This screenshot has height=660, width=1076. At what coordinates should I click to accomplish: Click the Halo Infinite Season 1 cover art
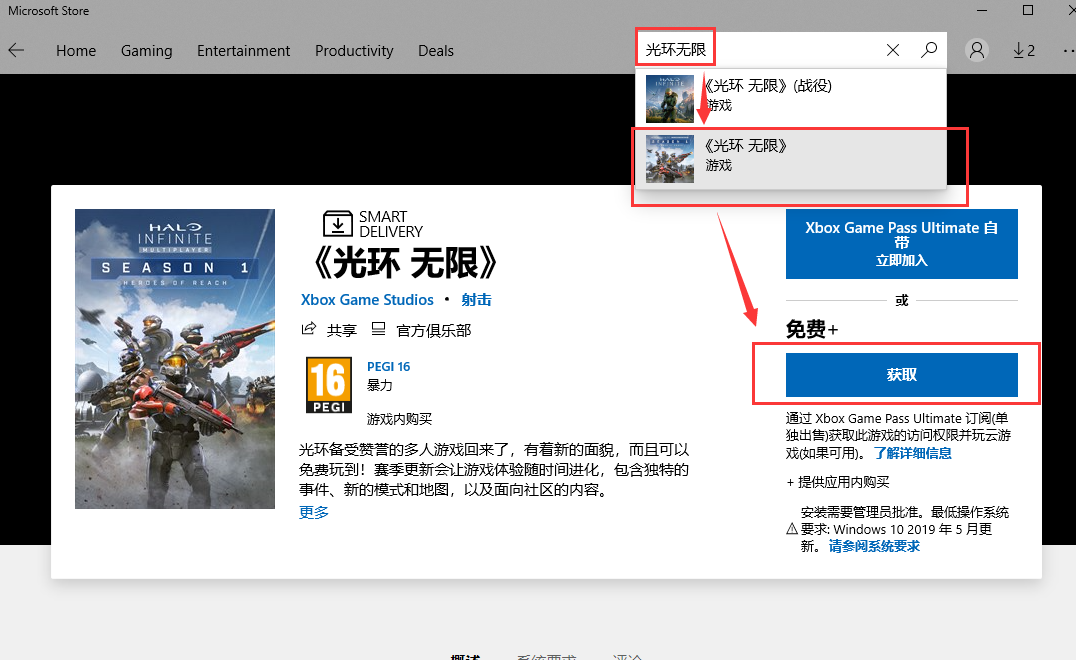(x=175, y=359)
